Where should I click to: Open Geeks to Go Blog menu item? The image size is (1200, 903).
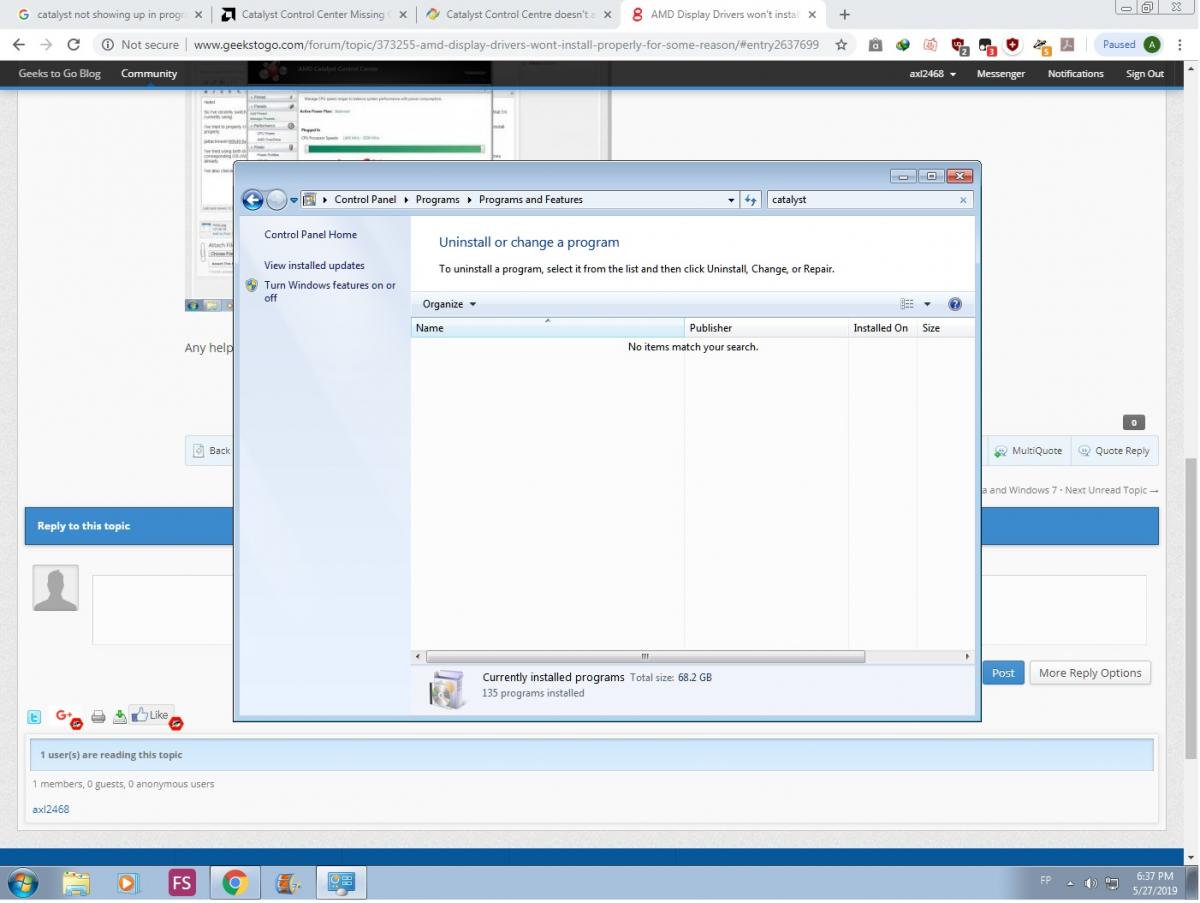coord(59,74)
